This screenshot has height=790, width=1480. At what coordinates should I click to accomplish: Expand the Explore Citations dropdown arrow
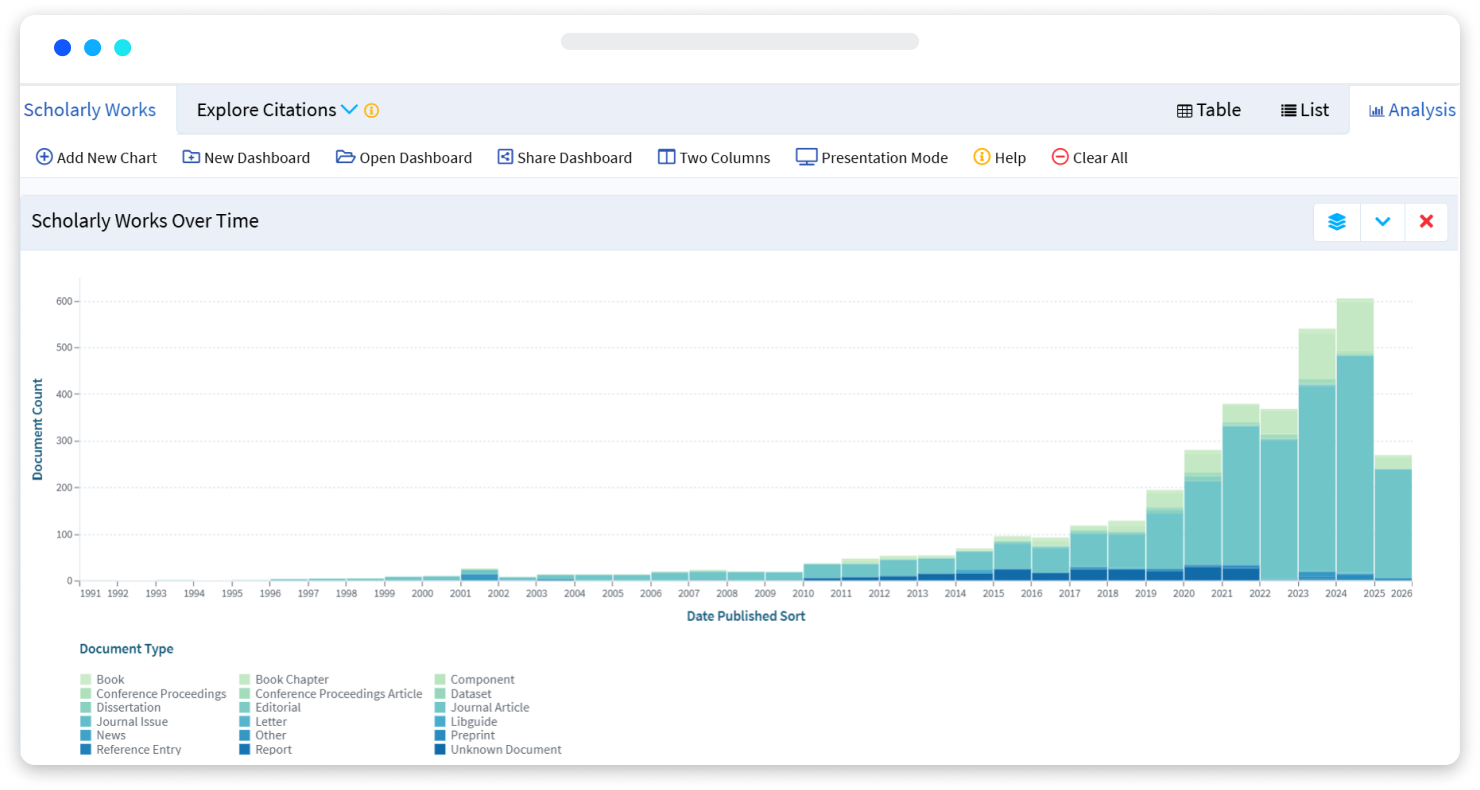[349, 110]
